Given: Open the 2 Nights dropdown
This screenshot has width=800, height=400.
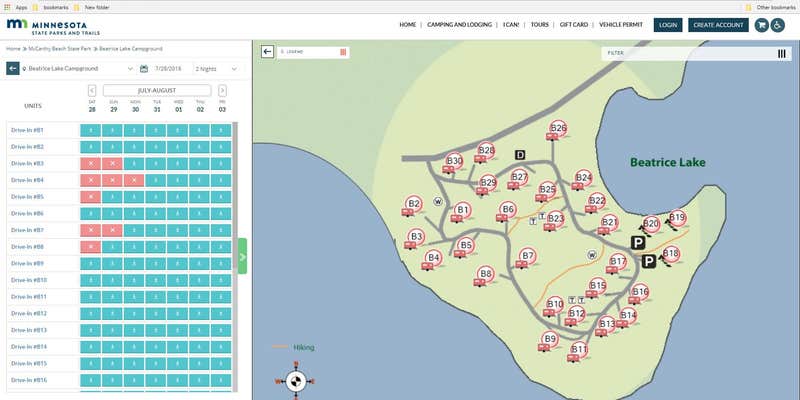Looking at the screenshot, I should pyautogui.click(x=217, y=68).
